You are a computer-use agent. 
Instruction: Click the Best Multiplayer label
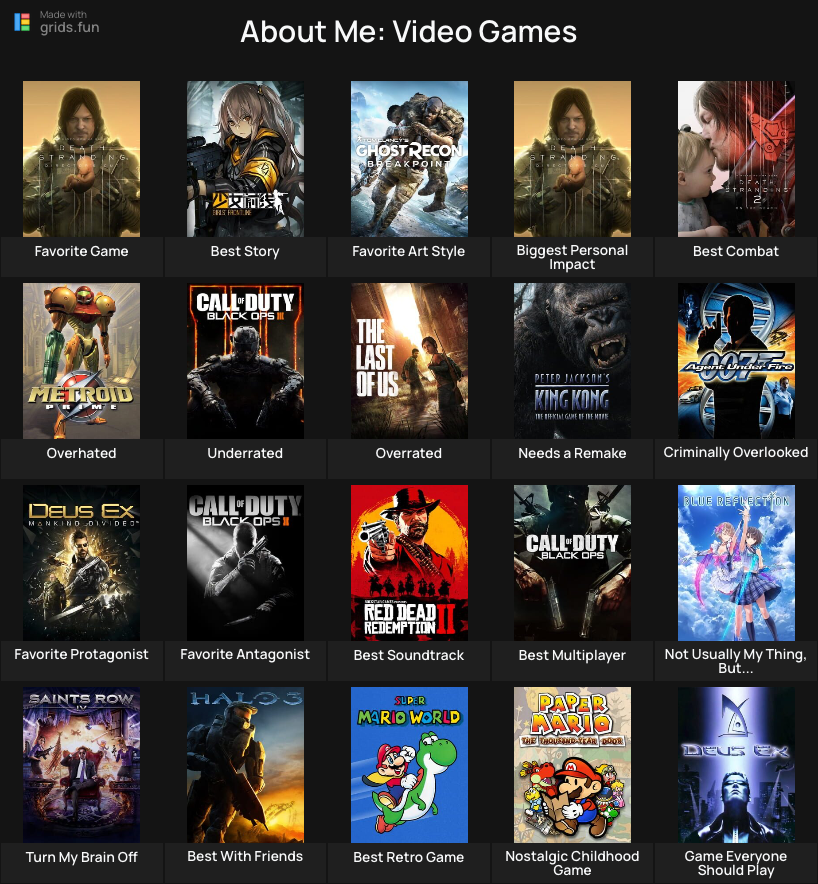(572, 655)
